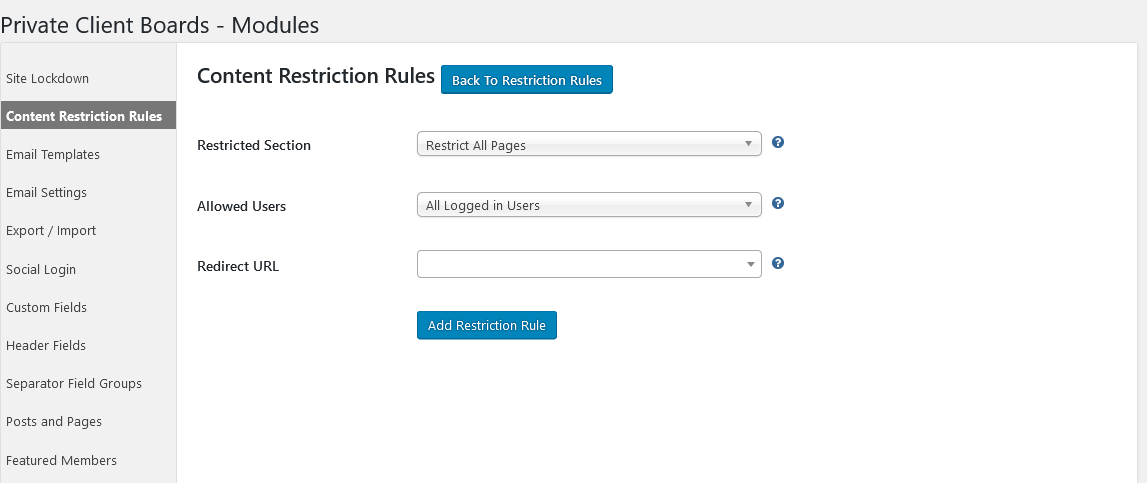
Task: Select Content Restriction Rules in sidebar
Action: coord(84,116)
